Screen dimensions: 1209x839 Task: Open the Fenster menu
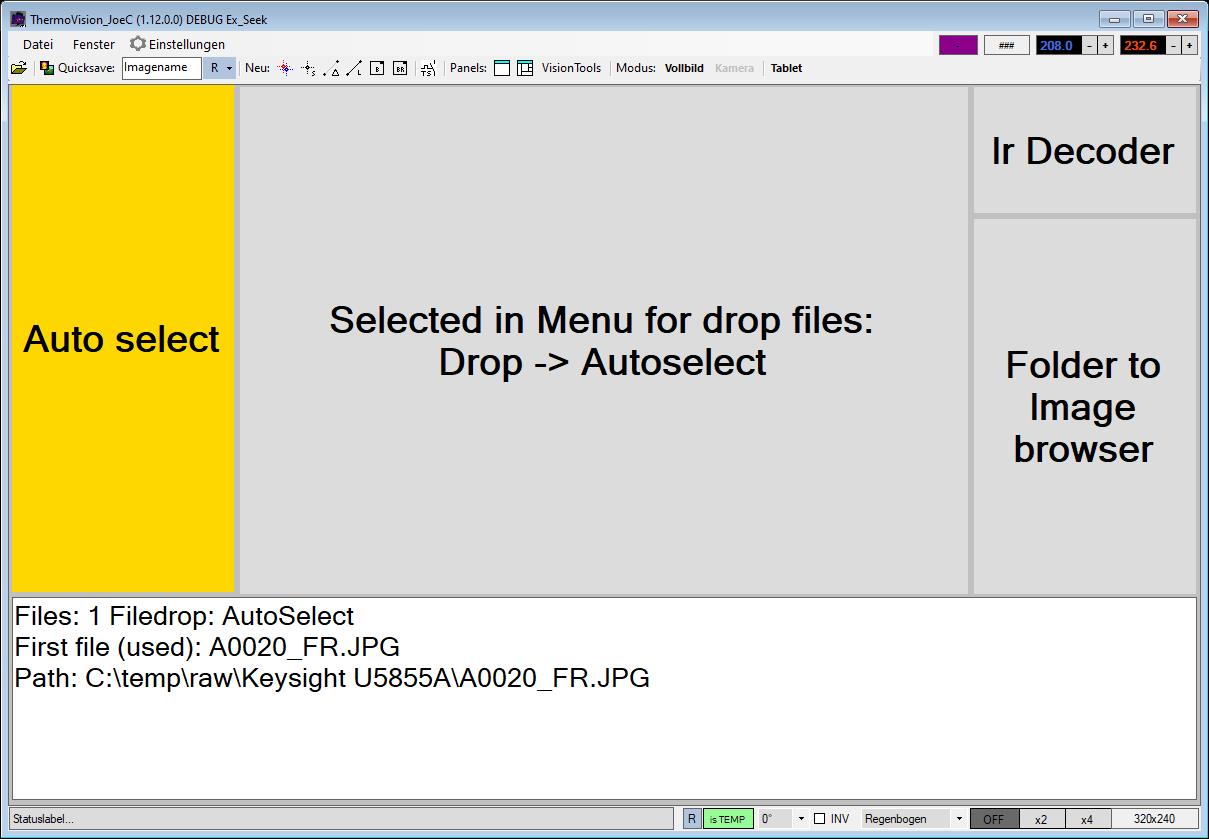[93, 44]
